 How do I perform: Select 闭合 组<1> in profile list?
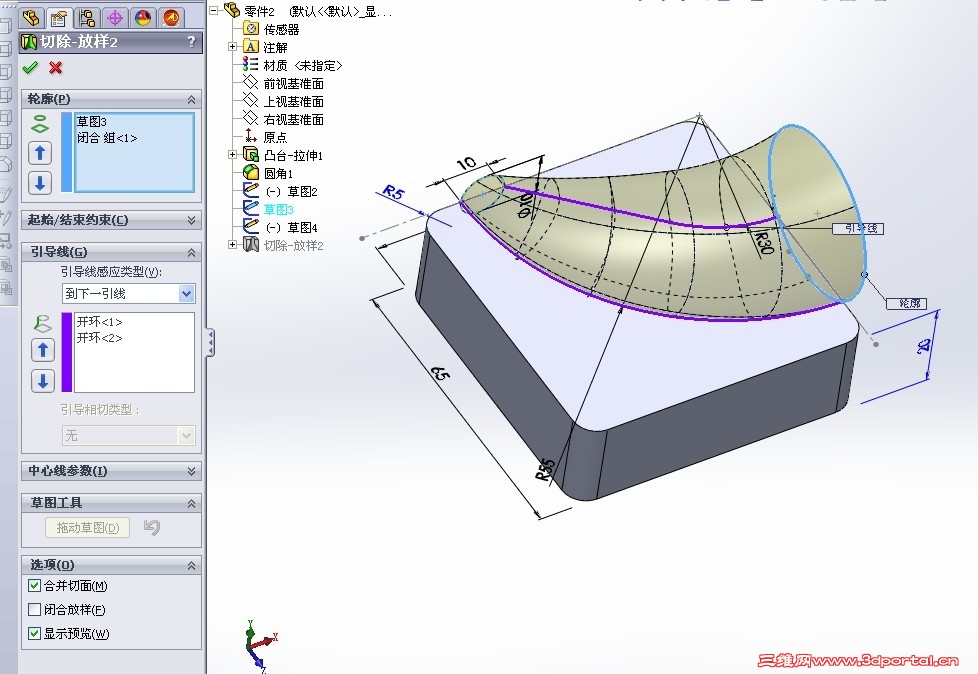pyautogui.click(x=107, y=138)
